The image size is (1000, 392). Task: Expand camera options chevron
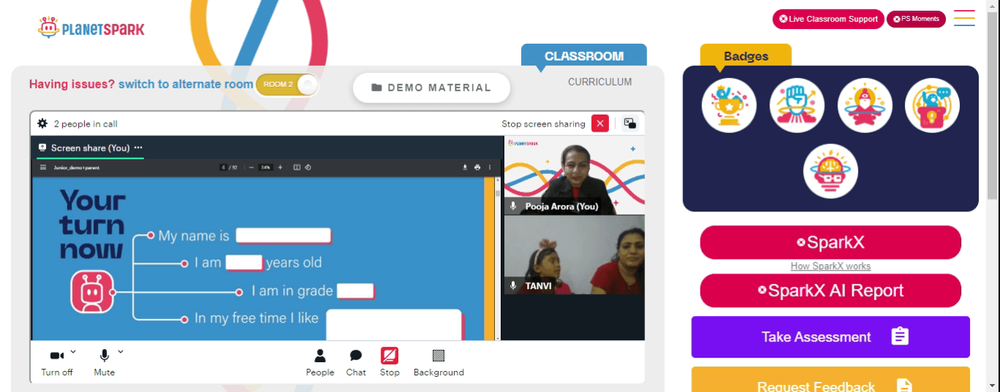click(73, 351)
